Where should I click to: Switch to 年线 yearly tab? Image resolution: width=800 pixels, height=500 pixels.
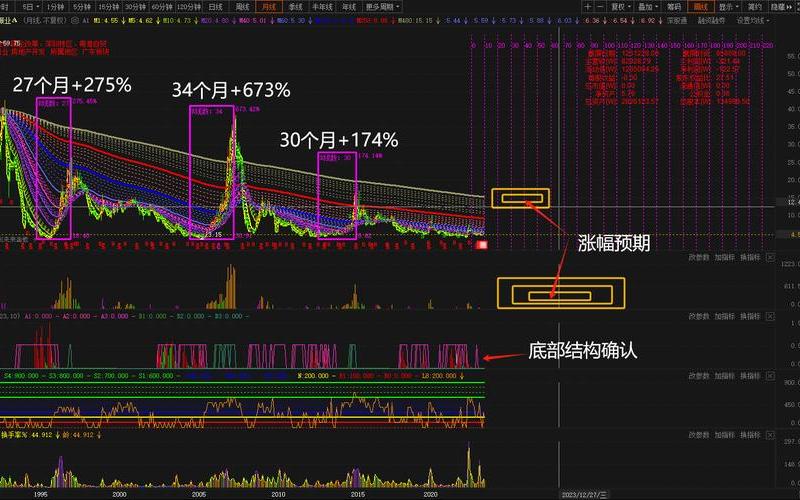tap(349, 7)
